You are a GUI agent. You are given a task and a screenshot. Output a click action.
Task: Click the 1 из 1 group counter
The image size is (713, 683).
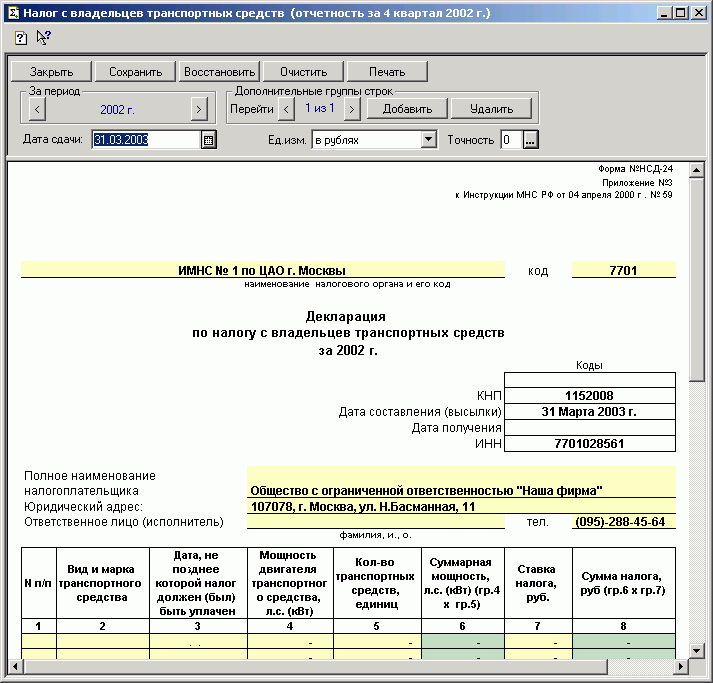pos(320,109)
